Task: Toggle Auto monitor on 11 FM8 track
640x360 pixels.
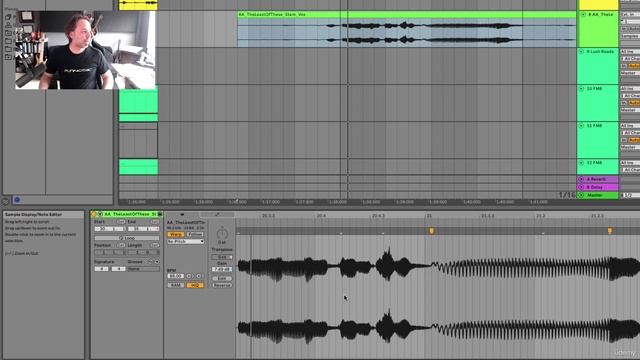Action: coord(634,140)
